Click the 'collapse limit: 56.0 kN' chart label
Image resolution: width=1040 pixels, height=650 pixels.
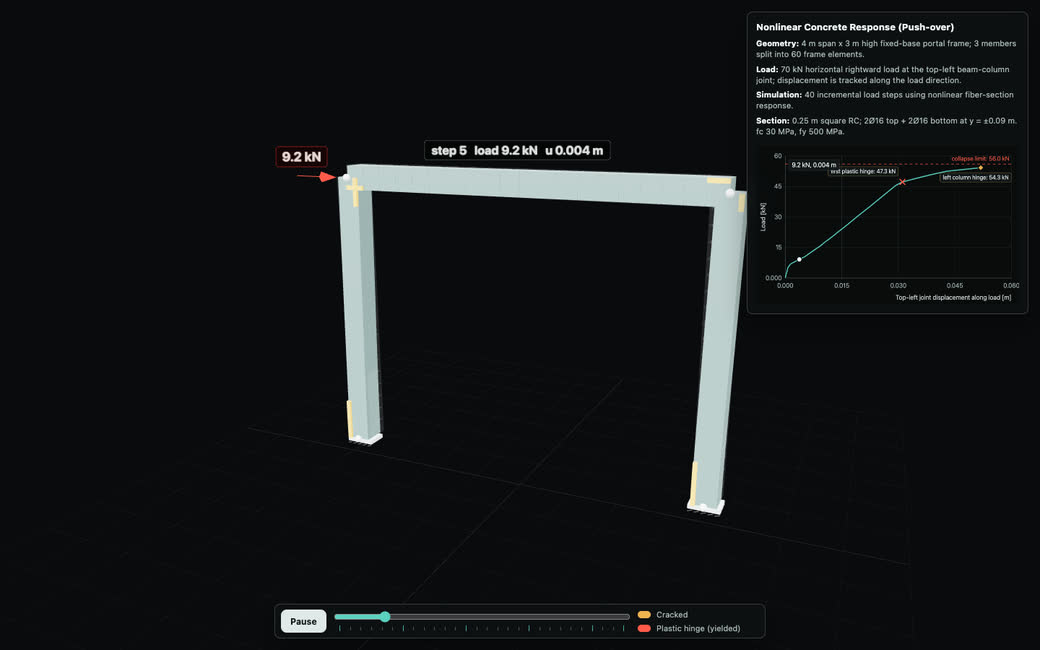(x=980, y=159)
